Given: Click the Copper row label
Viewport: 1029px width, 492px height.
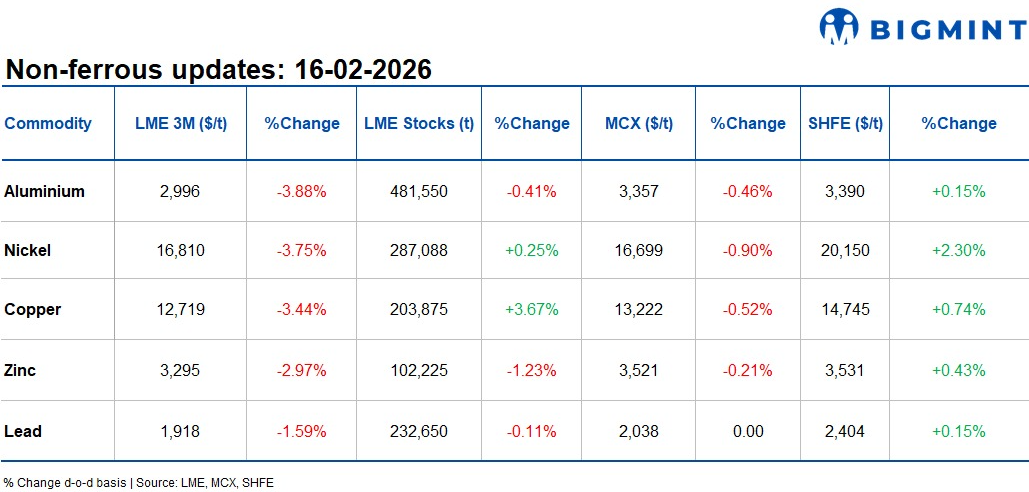Looking at the screenshot, I should [33, 310].
